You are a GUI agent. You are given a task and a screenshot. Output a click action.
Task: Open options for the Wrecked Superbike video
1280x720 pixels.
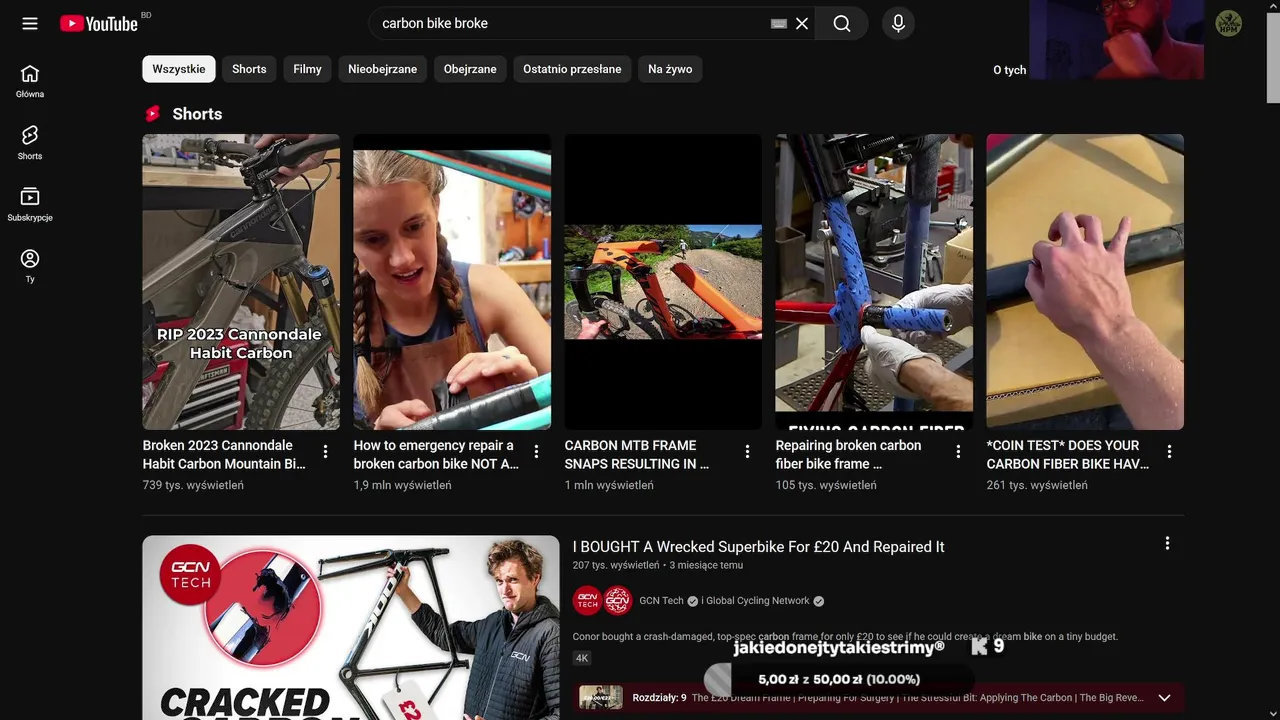pyautogui.click(x=1167, y=543)
